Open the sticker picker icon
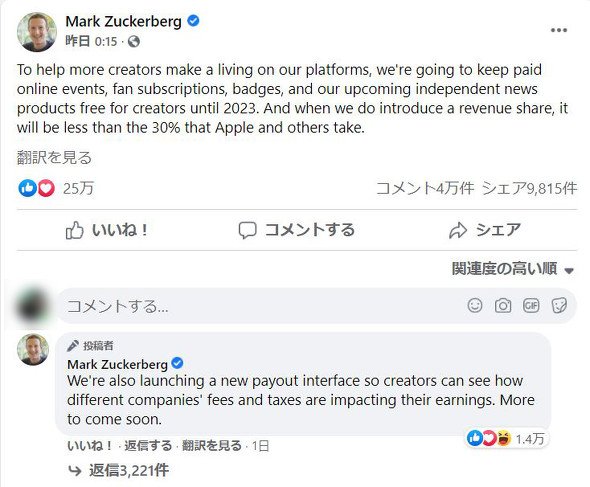 559,305
